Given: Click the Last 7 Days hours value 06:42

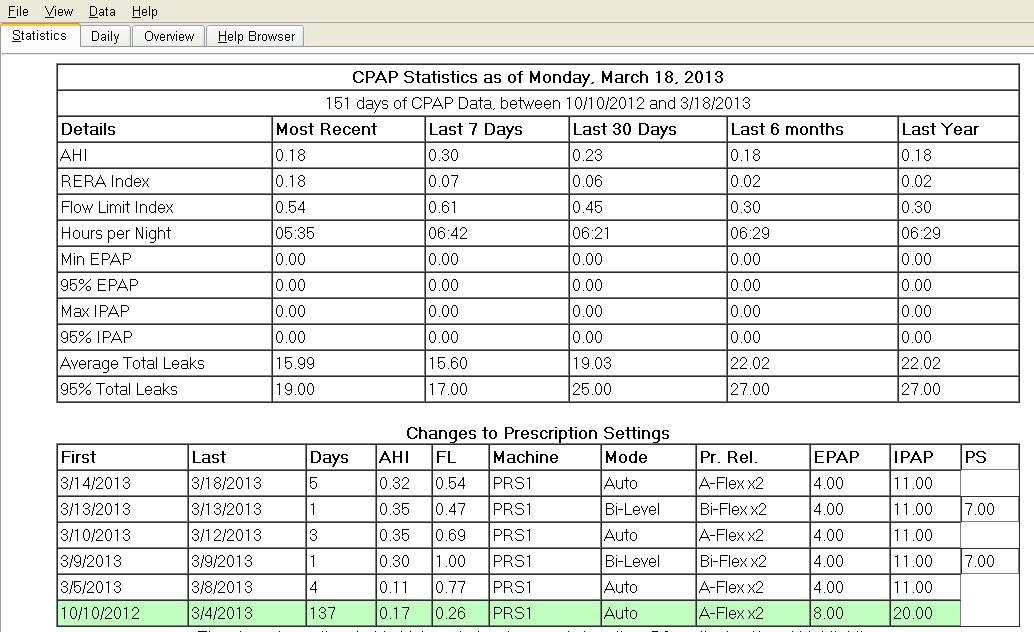Looking at the screenshot, I should coord(448,234).
